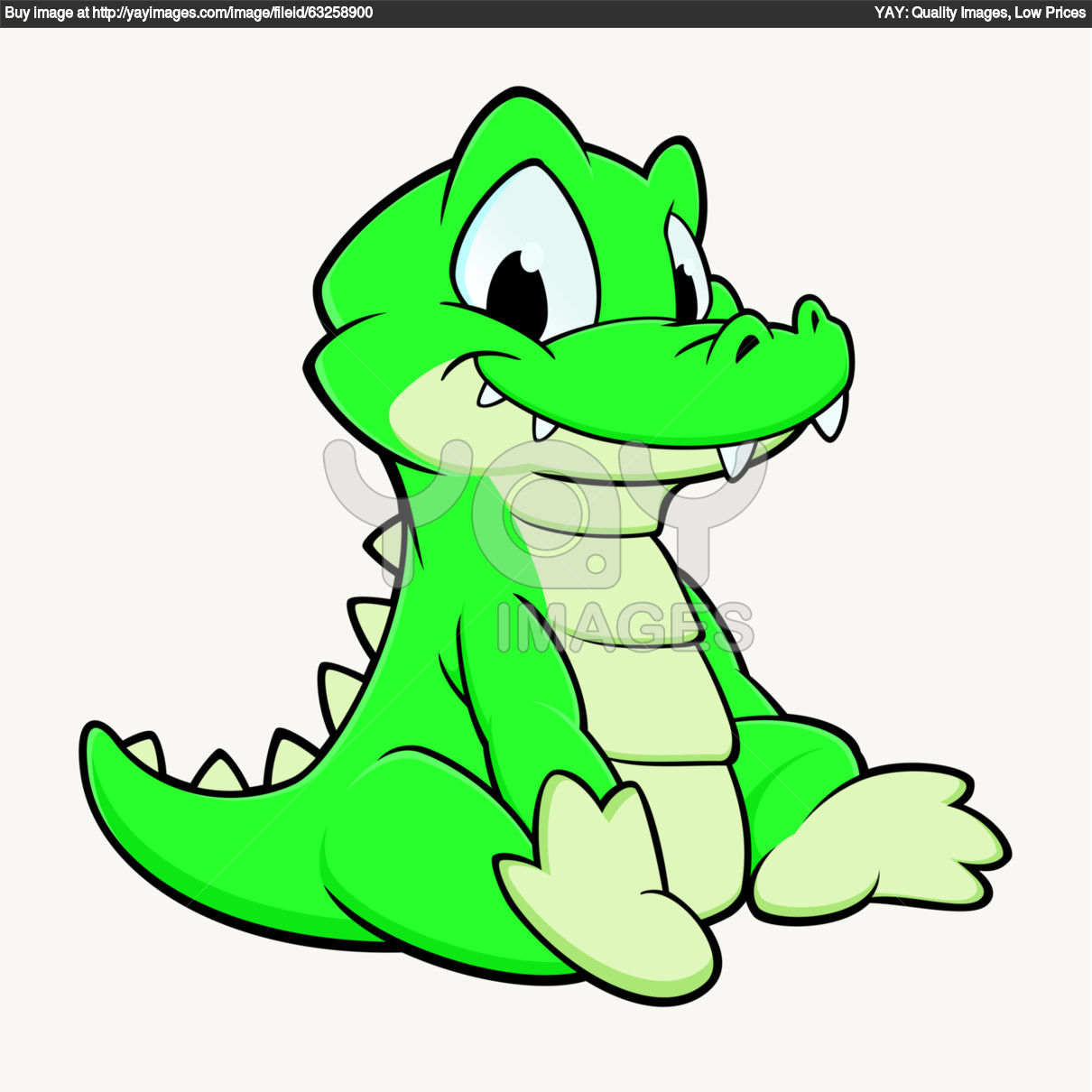Click the crocodile's cream belly segment
The image size is (1092, 1092).
tap(659, 704)
